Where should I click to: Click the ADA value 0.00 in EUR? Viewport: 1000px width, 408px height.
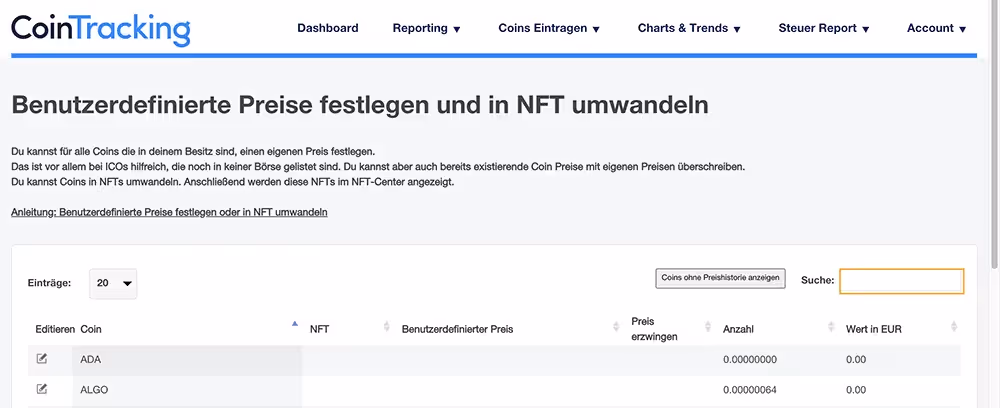pos(856,360)
